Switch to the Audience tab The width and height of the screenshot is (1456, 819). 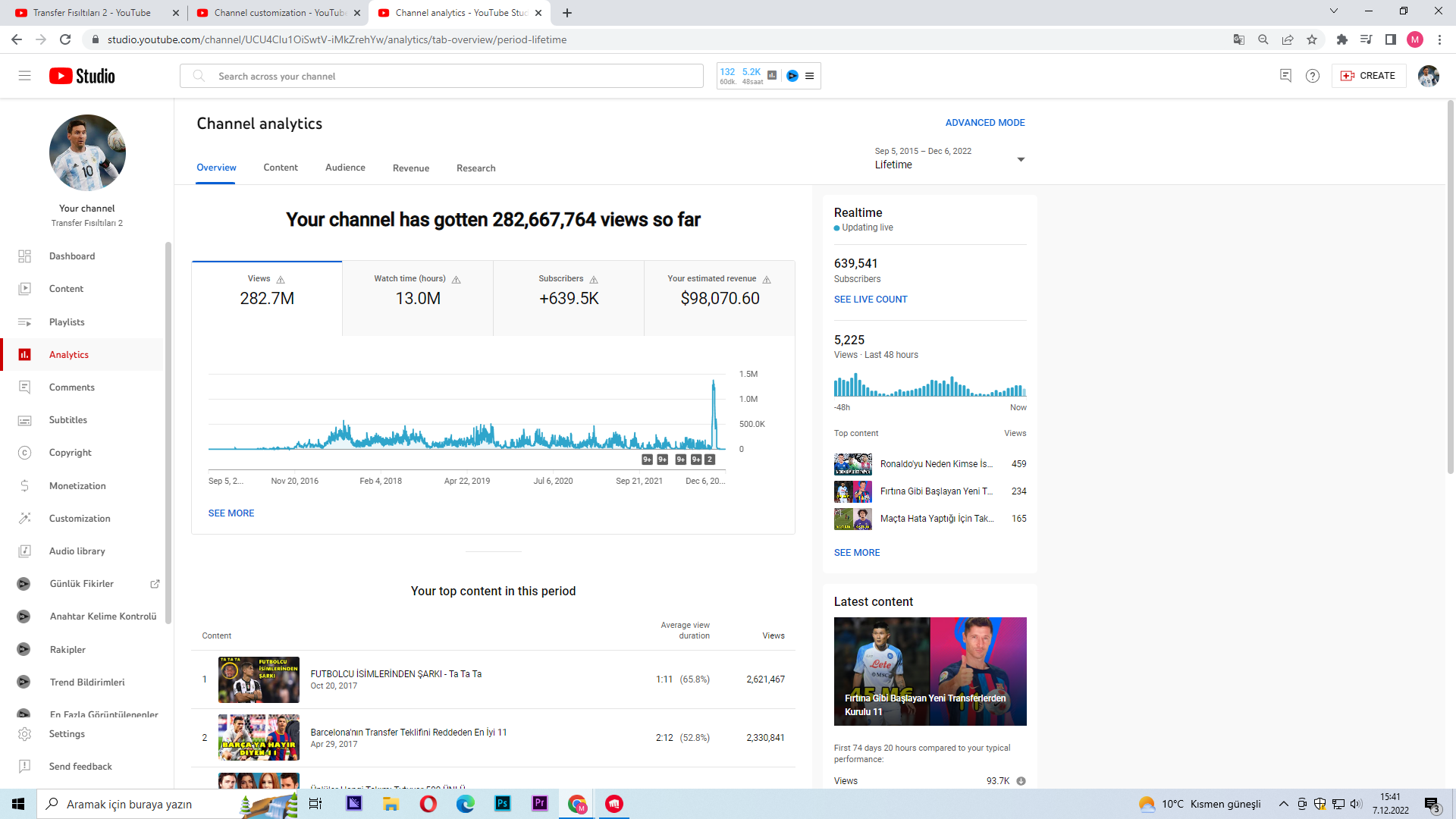tap(345, 168)
